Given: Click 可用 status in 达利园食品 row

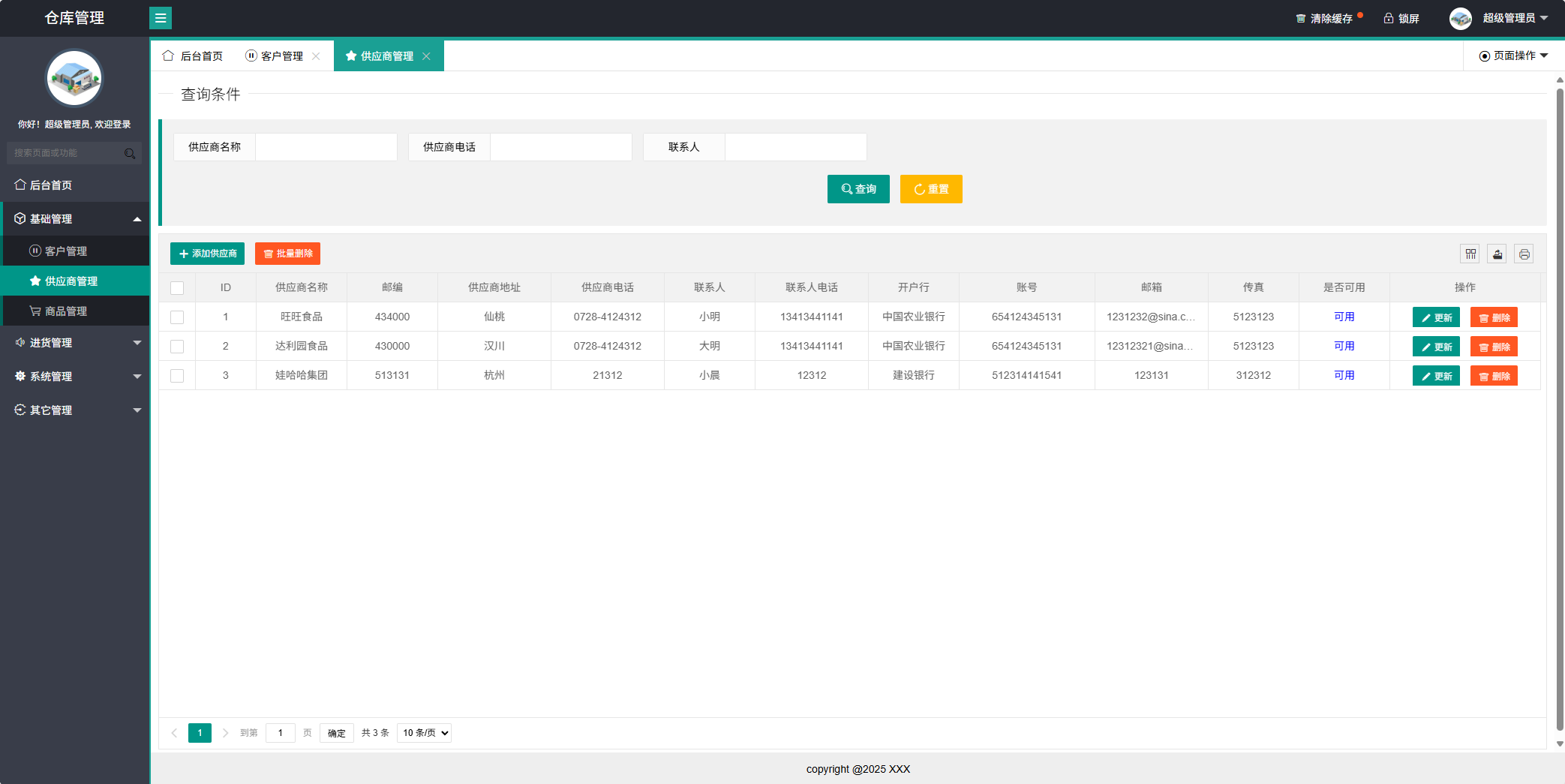Looking at the screenshot, I should (x=1344, y=346).
